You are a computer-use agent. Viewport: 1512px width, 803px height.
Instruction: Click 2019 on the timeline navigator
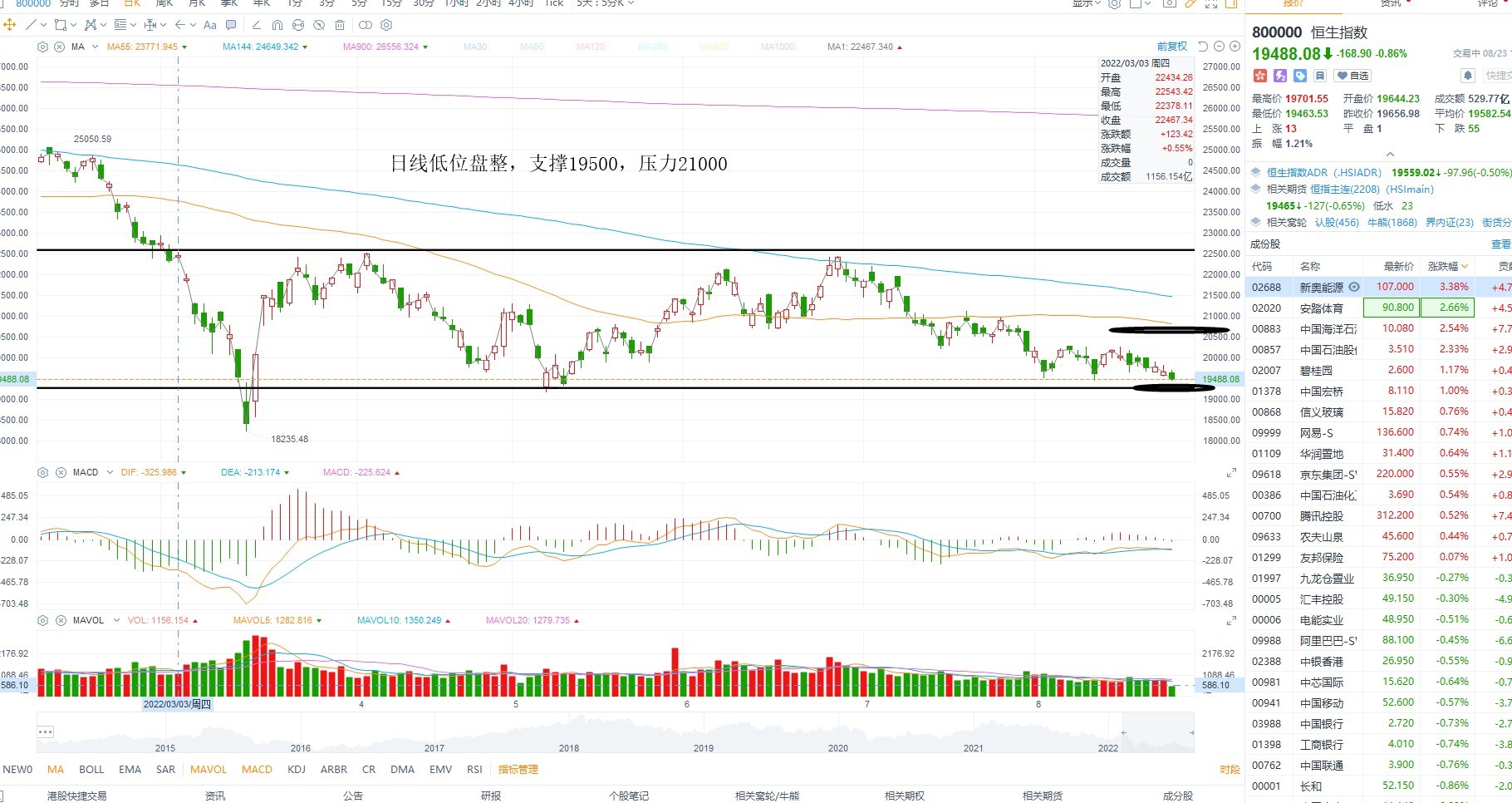703,748
